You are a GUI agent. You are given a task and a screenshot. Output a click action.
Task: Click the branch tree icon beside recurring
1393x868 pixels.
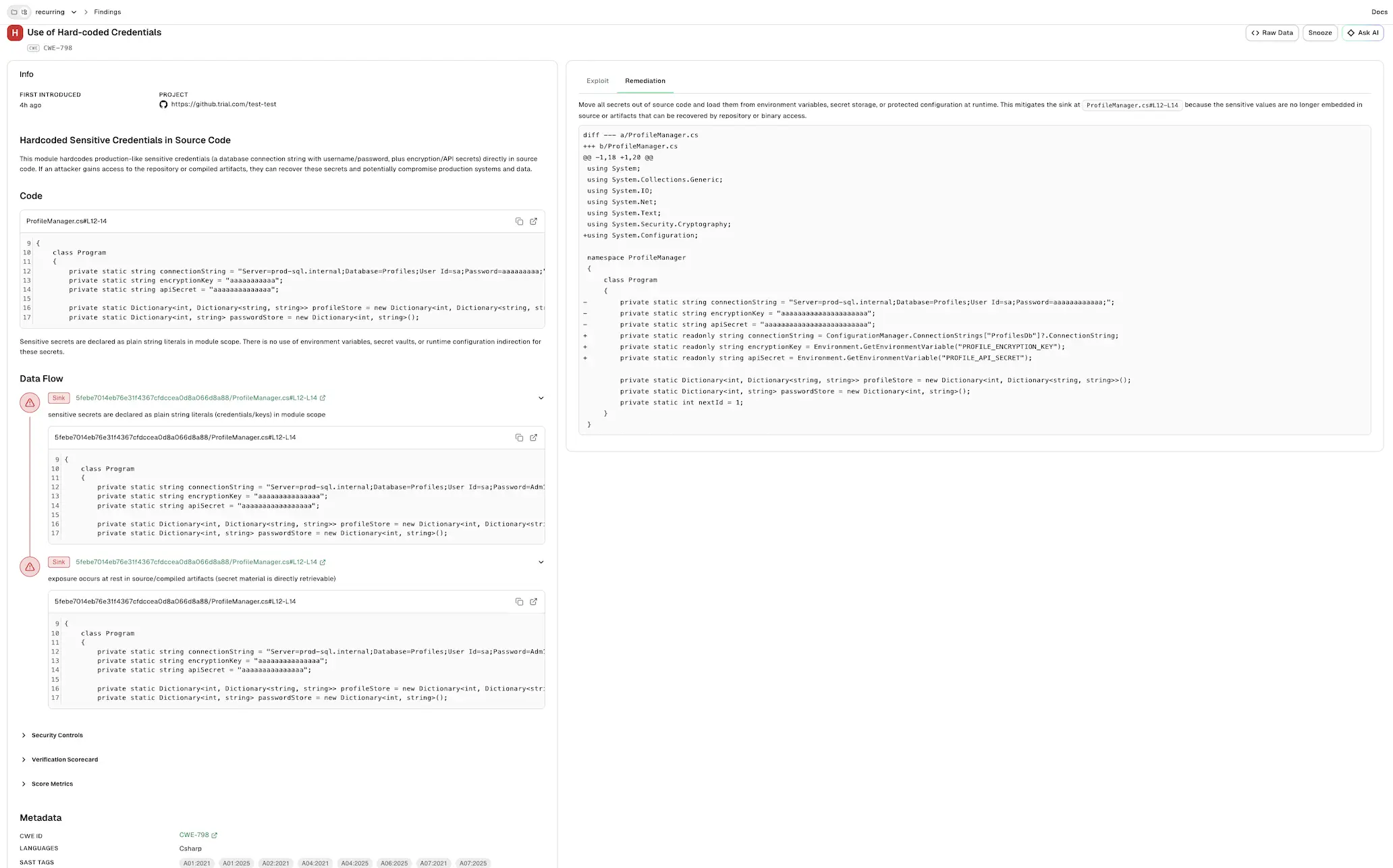tap(25, 12)
